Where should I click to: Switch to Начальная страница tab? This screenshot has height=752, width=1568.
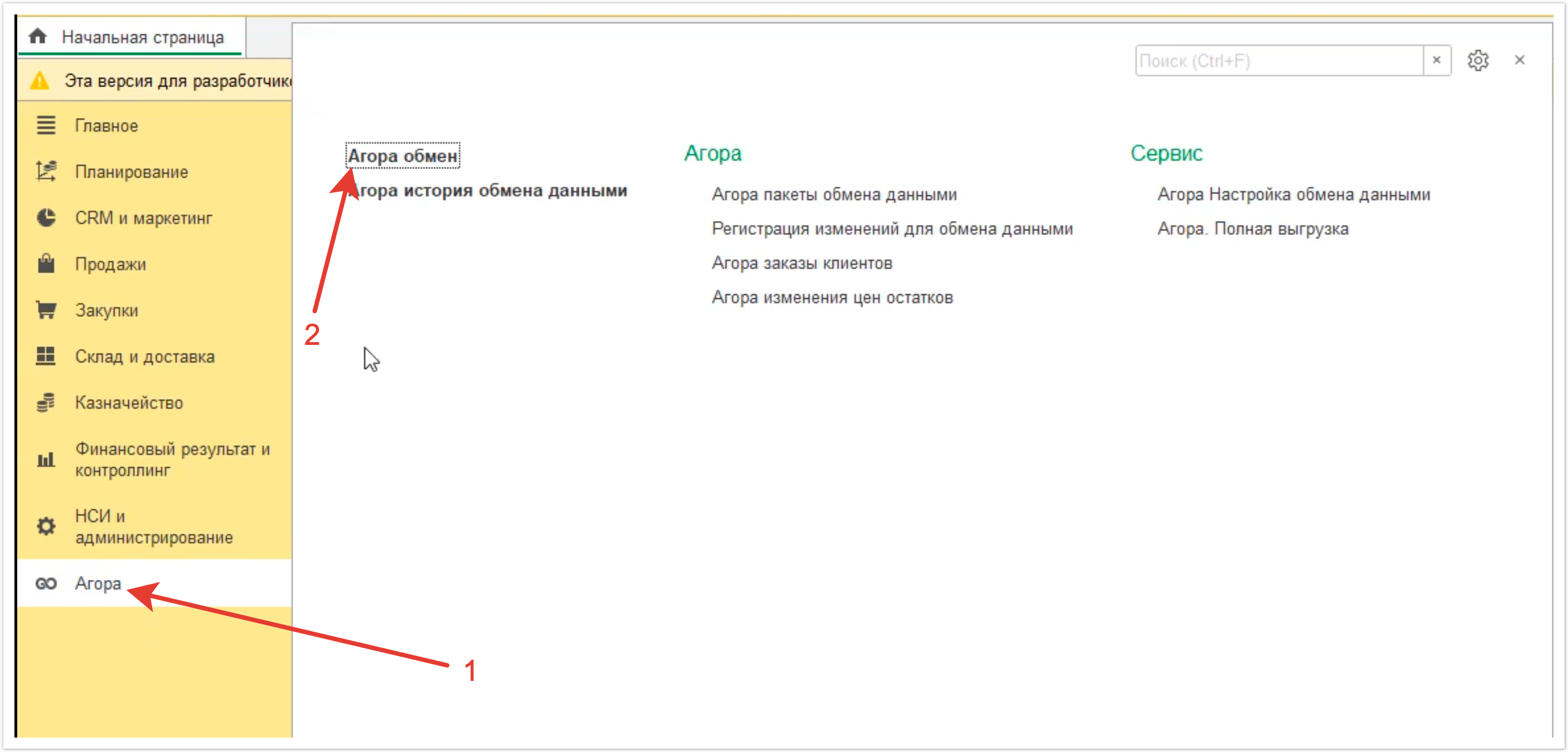pos(143,37)
